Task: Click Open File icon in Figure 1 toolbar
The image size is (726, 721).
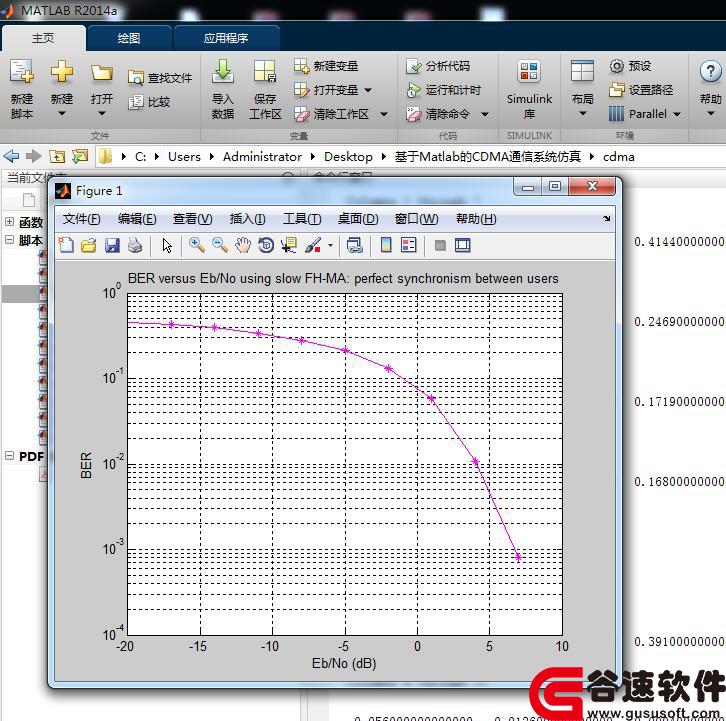Action: click(x=89, y=245)
